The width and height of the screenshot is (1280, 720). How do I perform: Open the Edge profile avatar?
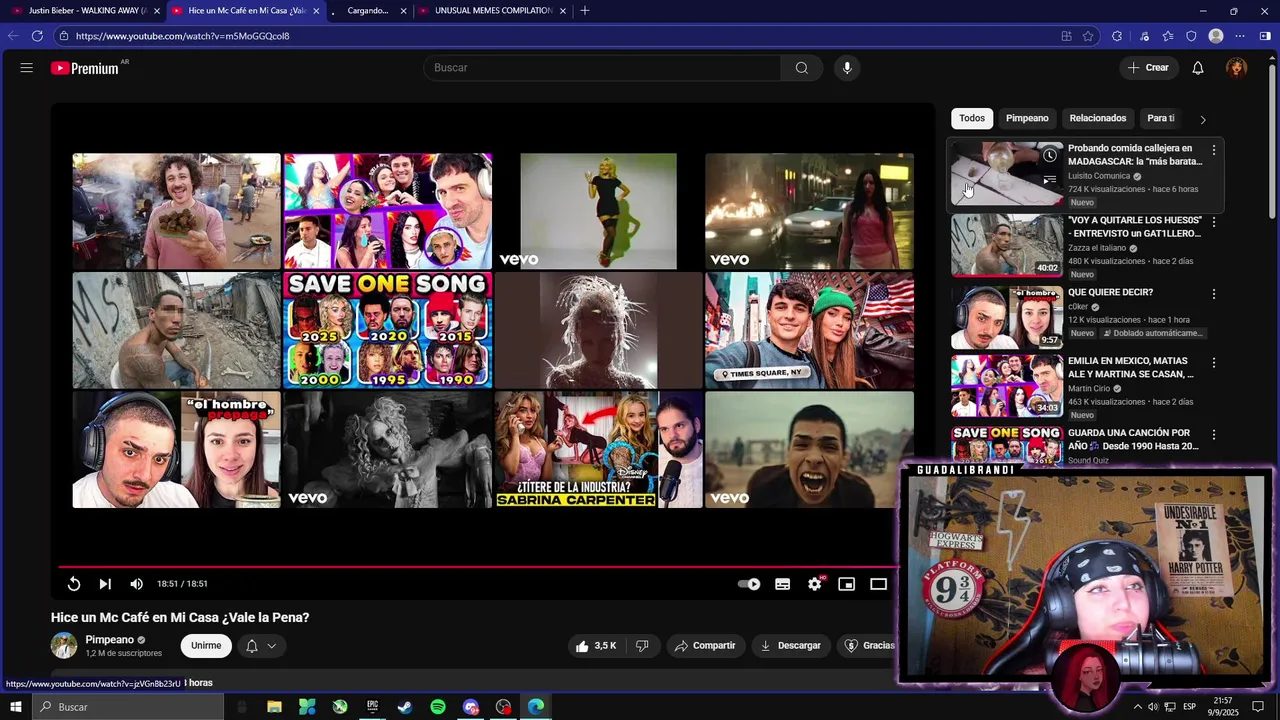click(x=1216, y=36)
